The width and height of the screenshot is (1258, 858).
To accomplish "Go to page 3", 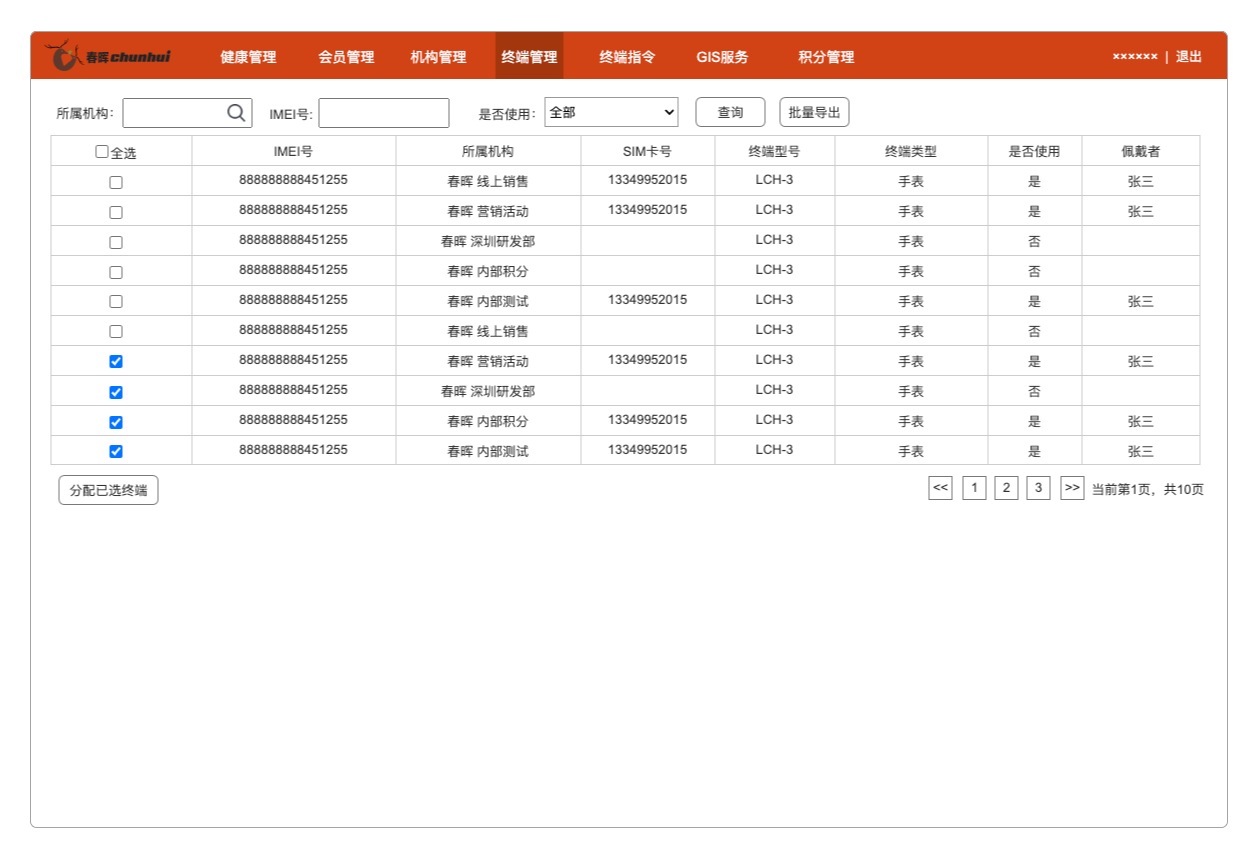I will click(x=1038, y=488).
